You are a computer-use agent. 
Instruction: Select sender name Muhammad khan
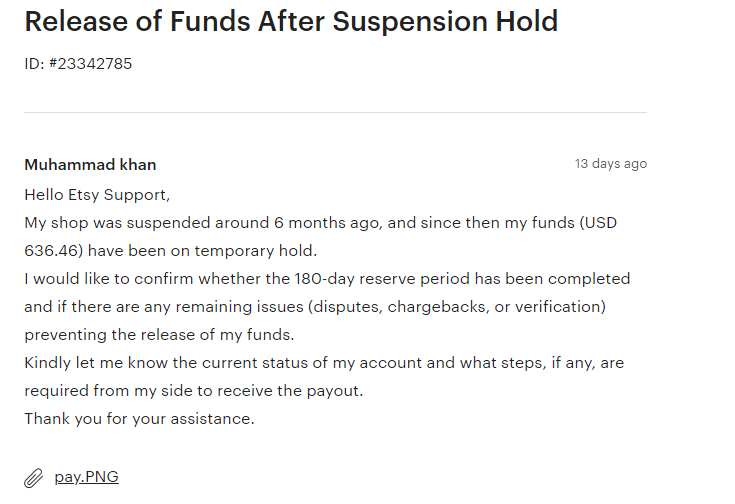tap(90, 165)
